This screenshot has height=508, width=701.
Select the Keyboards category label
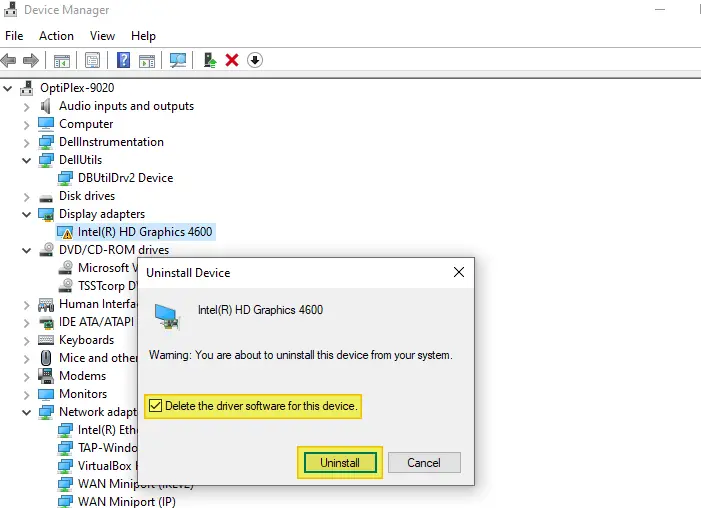[86, 340]
